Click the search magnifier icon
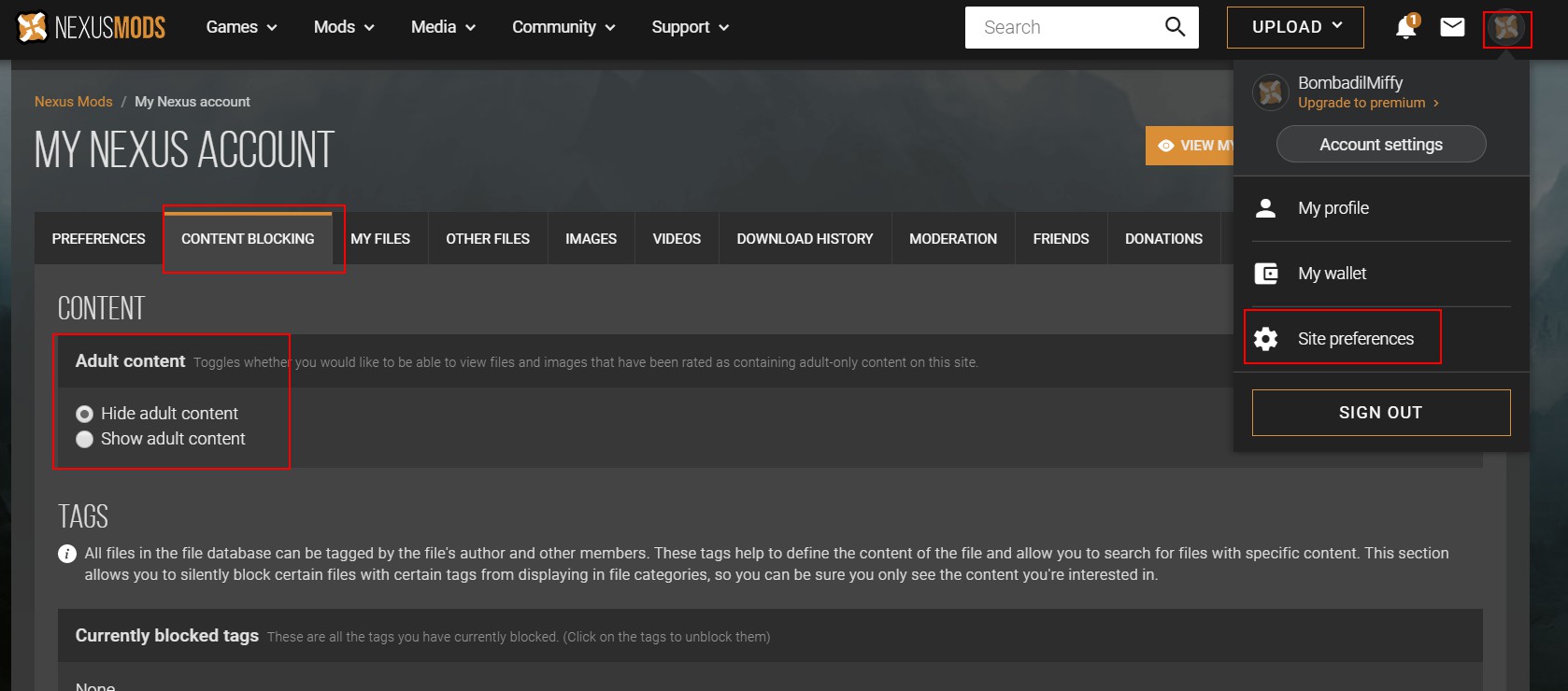The height and width of the screenshot is (691, 1568). click(1175, 27)
